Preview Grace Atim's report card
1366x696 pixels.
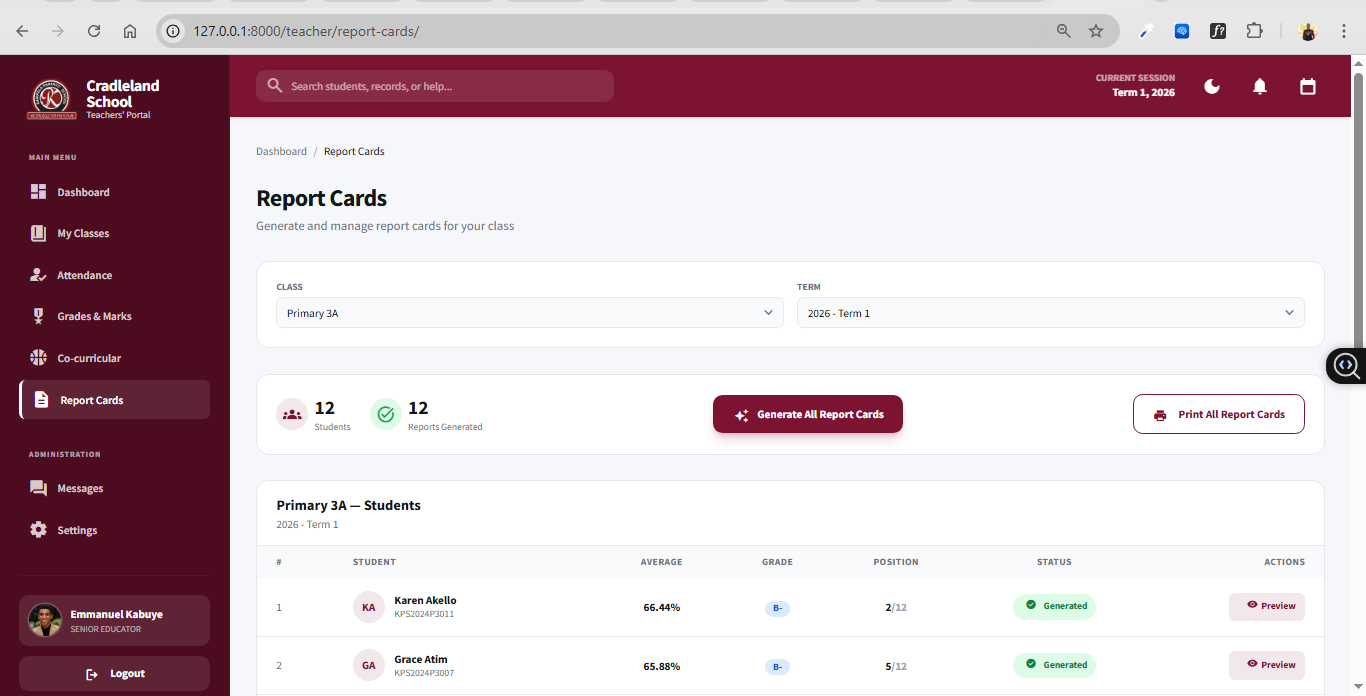click(1266, 665)
